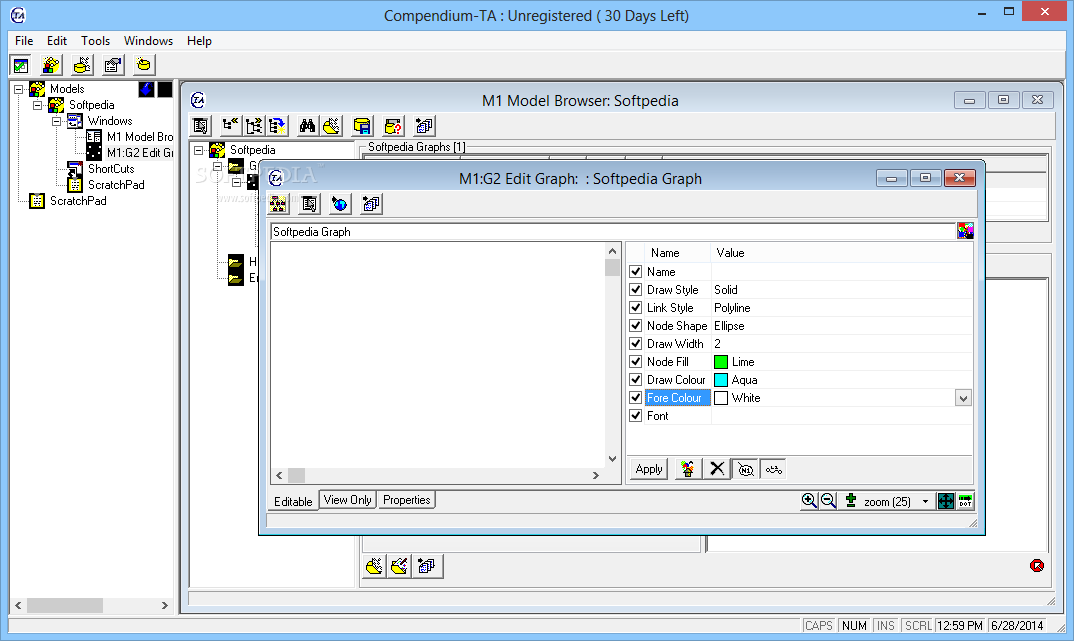1074x641 pixels.
Task: Click the tree refresh arrow icon in Model Browser
Action: pyautogui.click(x=277, y=126)
